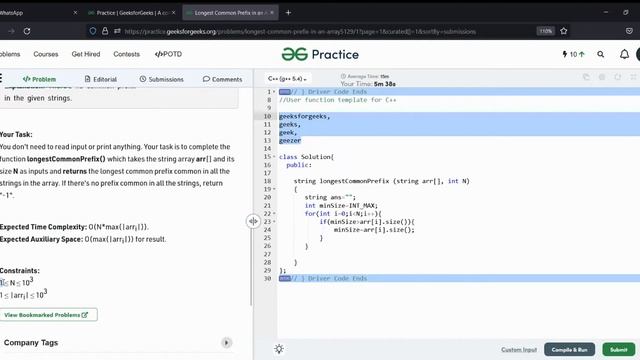
Task: Collapse code fold arrow at line 15
Action: [274, 157]
